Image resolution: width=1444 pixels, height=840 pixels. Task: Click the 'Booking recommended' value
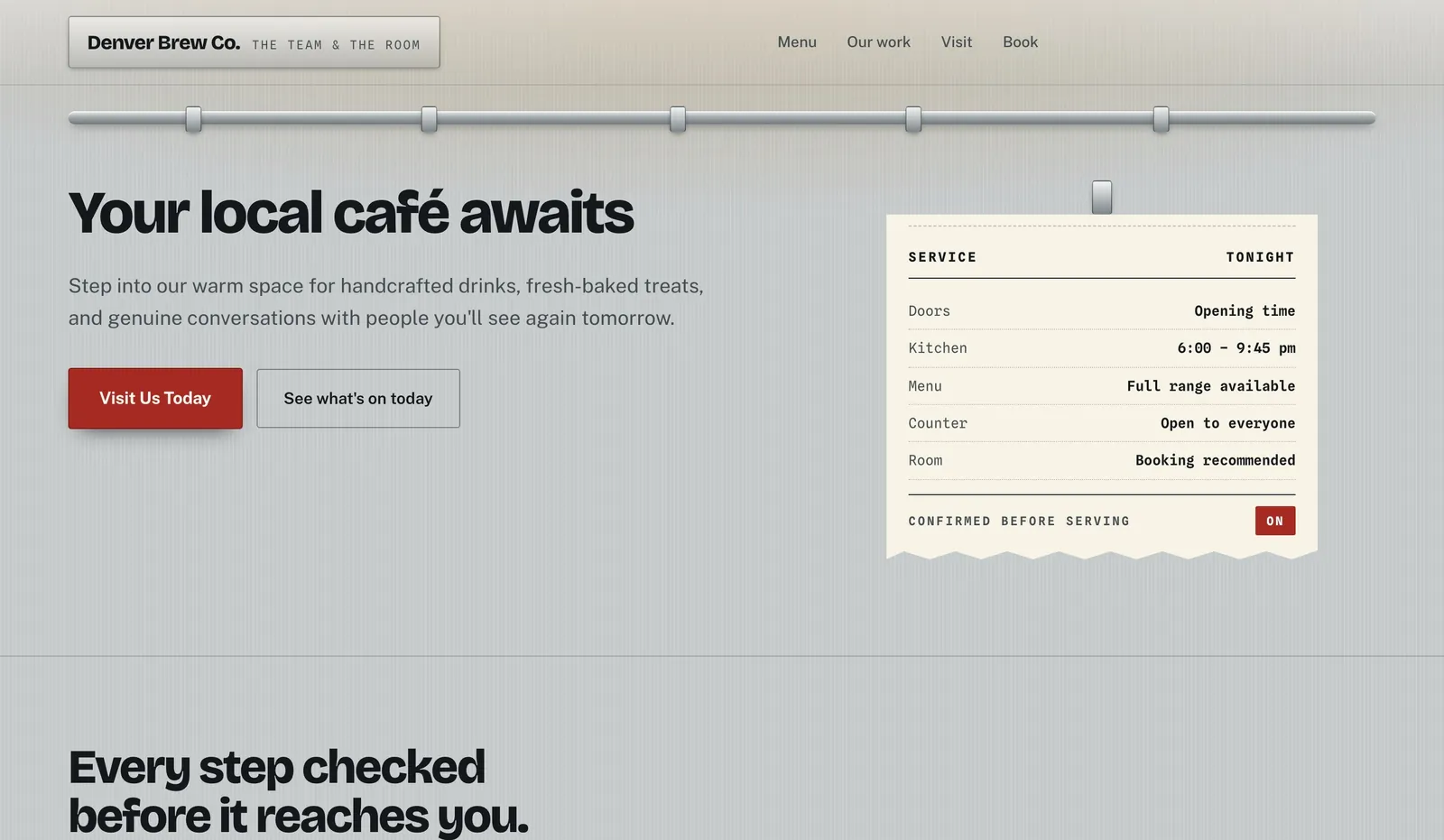(x=1215, y=460)
